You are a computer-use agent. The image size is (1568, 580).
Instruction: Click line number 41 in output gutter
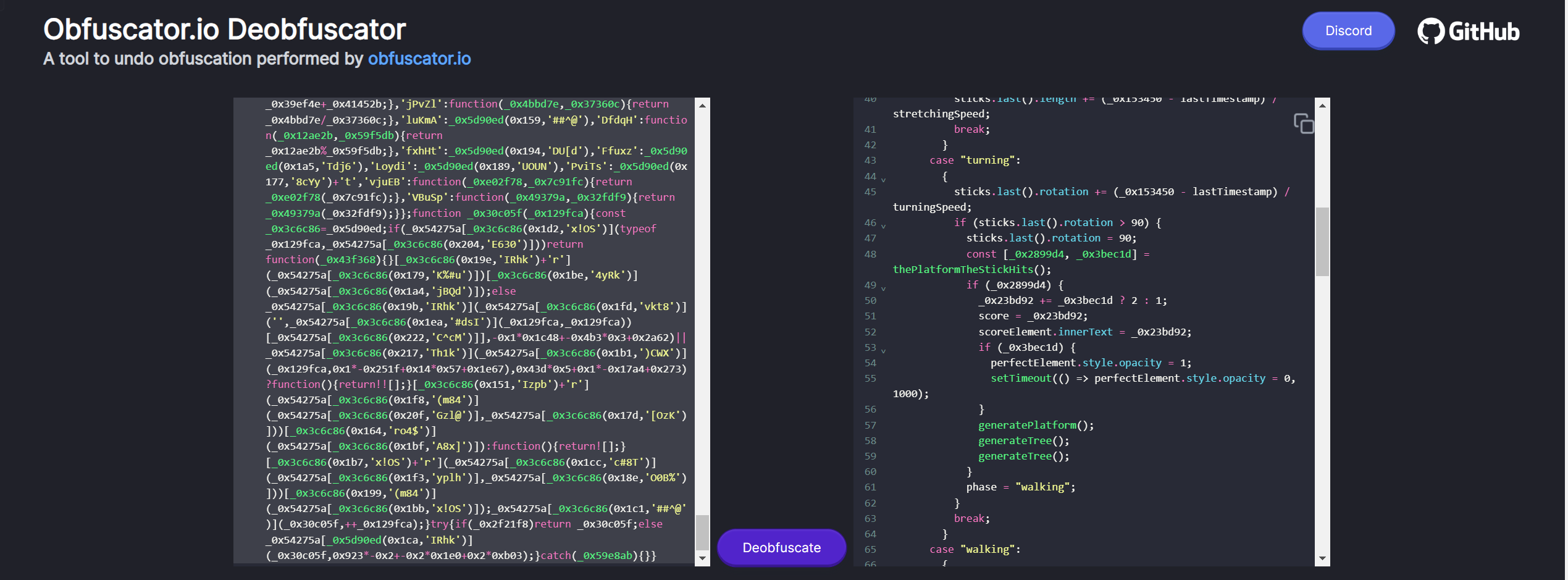pyautogui.click(x=870, y=129)
